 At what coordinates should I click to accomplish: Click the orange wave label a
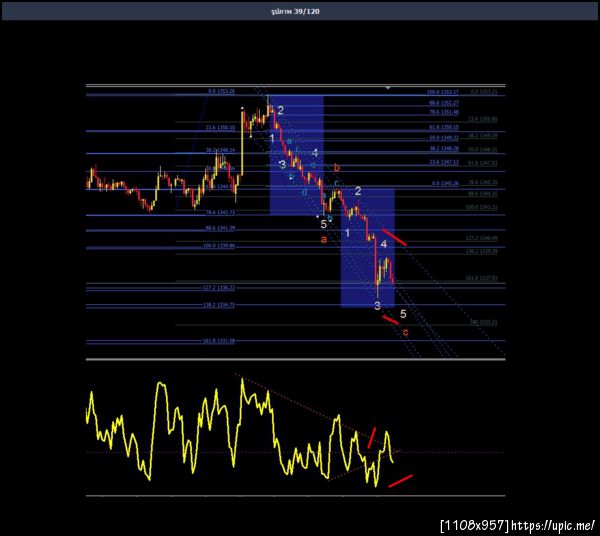tap(324, 239)
